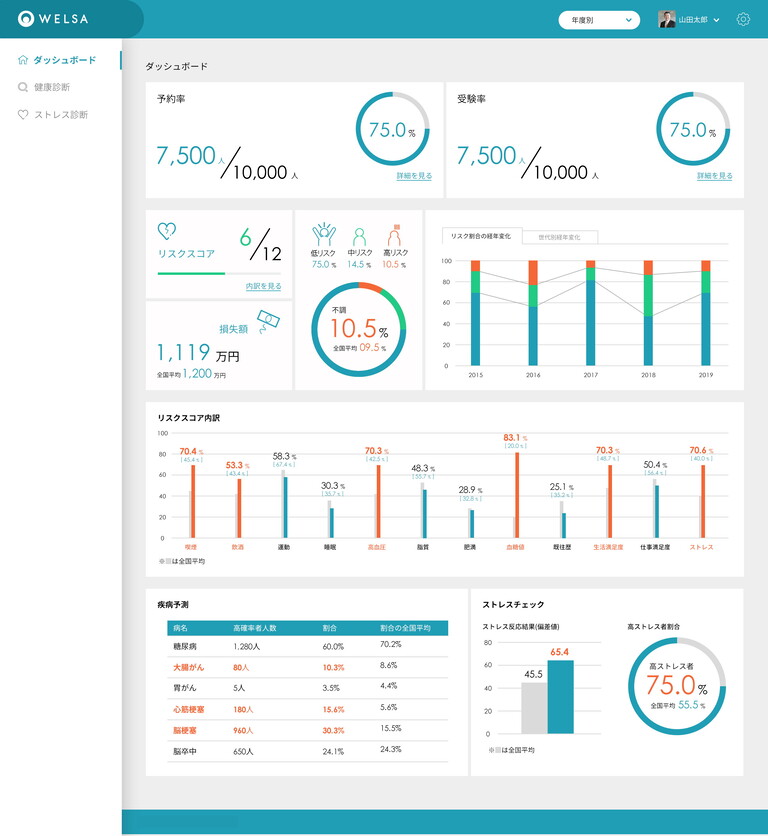Click the WELSA logo
This screenshot has width=768, height=836.
(53, 19)
